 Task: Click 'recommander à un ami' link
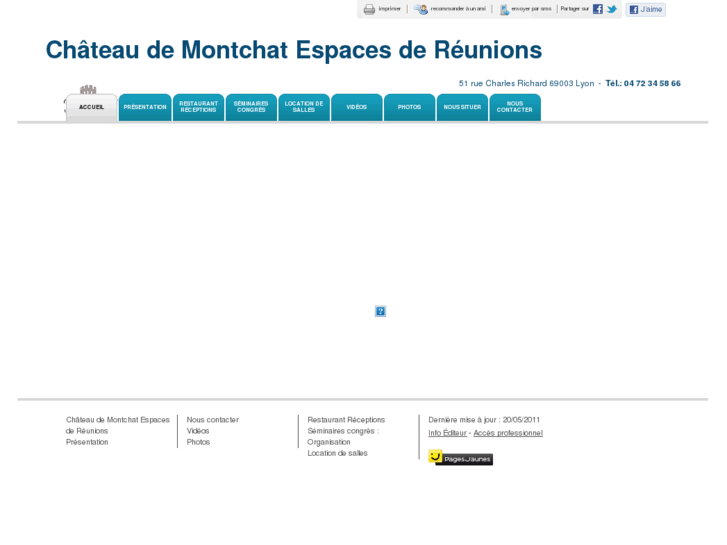[458, 9]
